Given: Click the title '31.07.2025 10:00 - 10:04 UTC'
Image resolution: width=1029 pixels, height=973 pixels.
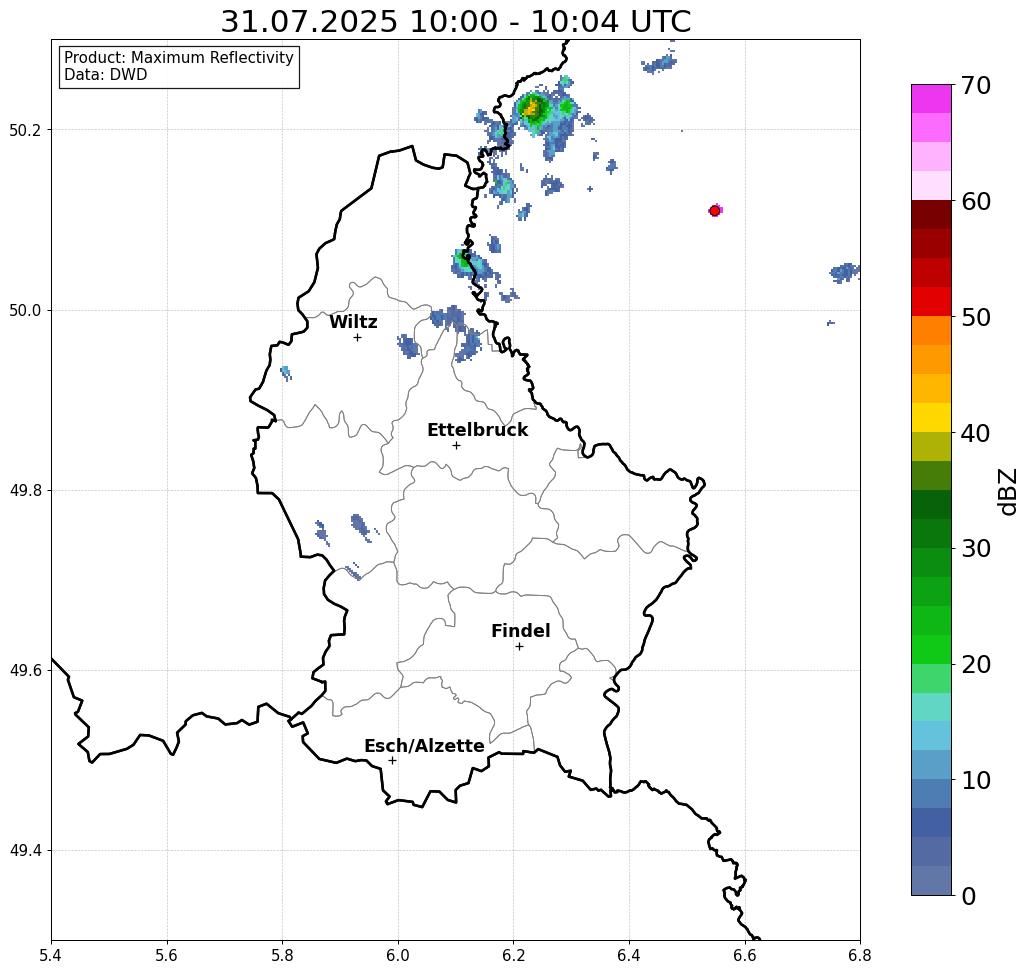Looking at the screenshot, I should coord(455,22).
